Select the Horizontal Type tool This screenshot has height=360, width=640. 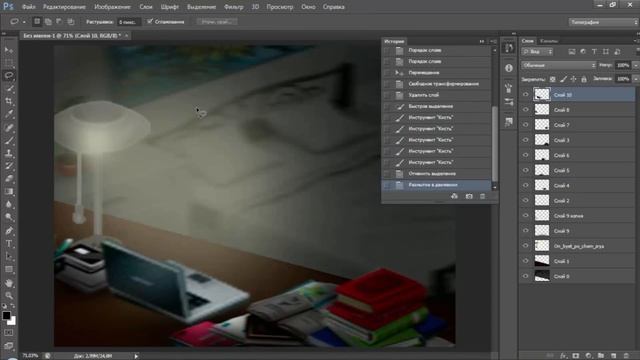tap(9, 244)
